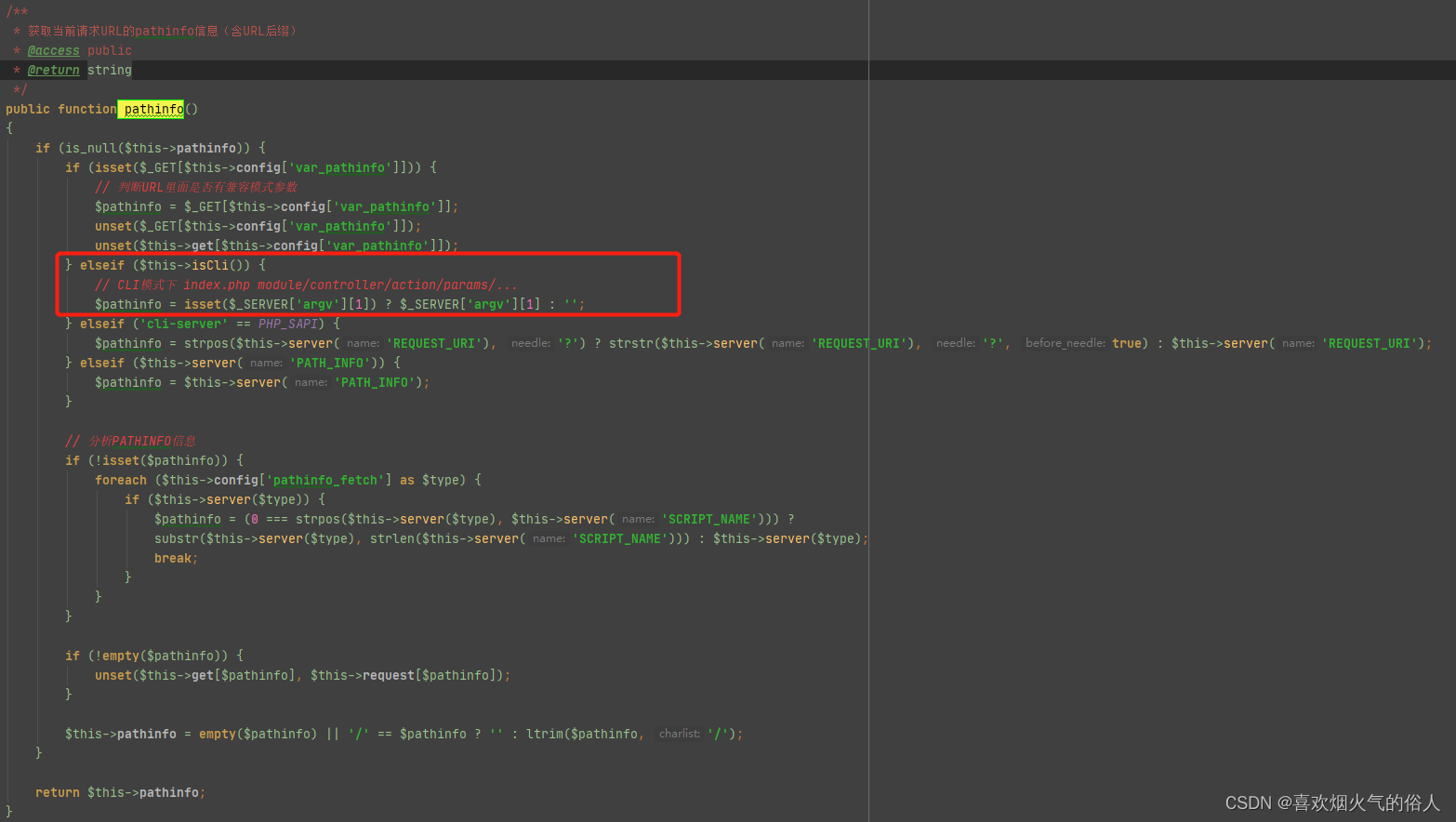Click 'strpos' on the cli-server branch assignment

[x=206, y=343]
